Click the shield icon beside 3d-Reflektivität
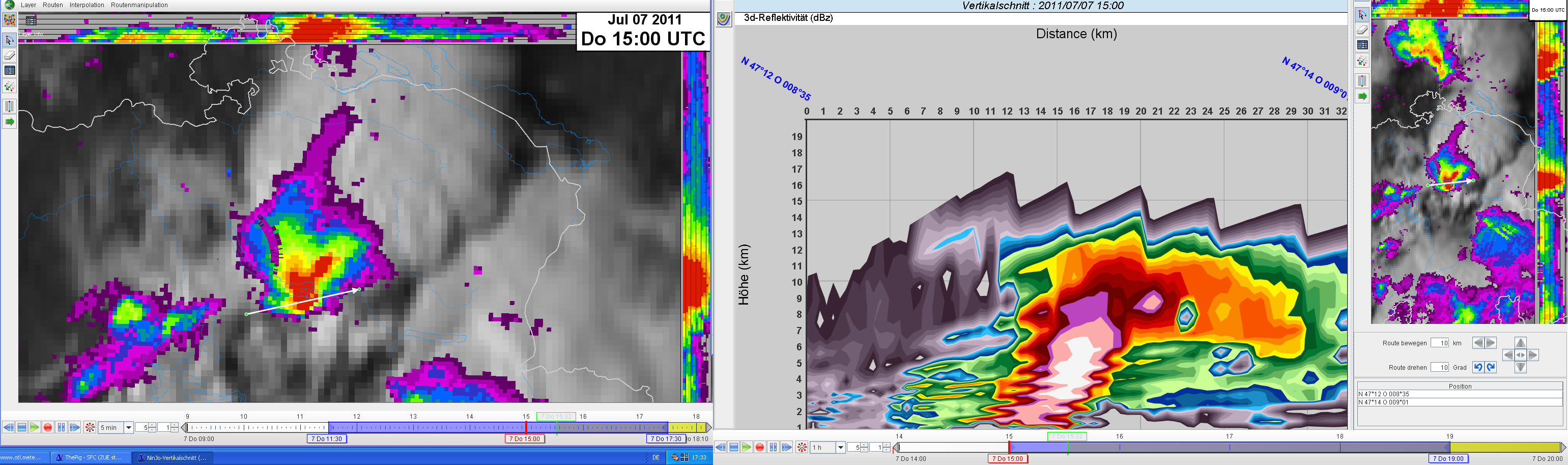1568x465 pixels. pyautogui.click(x=724, y=19)
